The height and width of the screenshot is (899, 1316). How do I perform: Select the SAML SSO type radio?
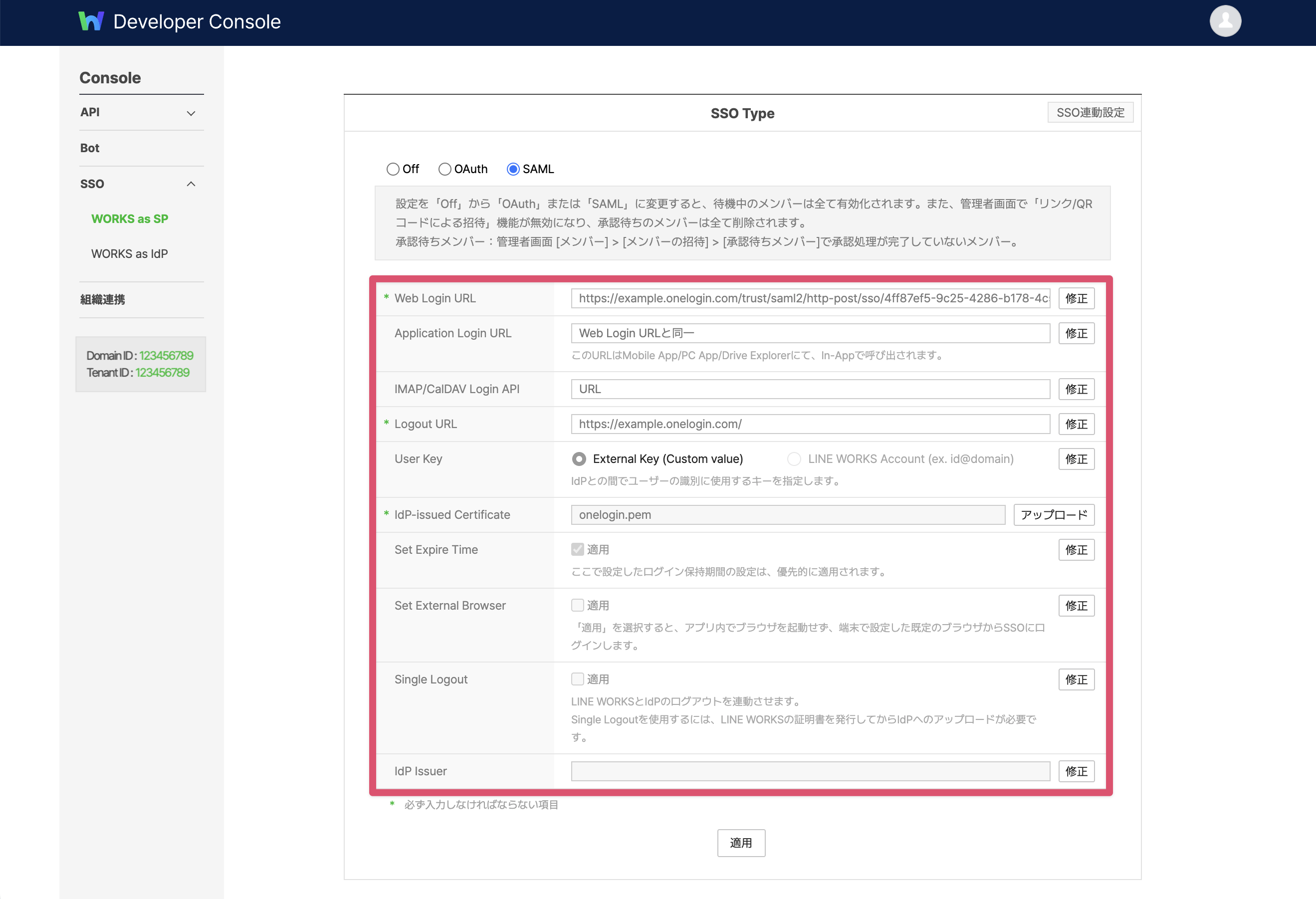(513, 169)
